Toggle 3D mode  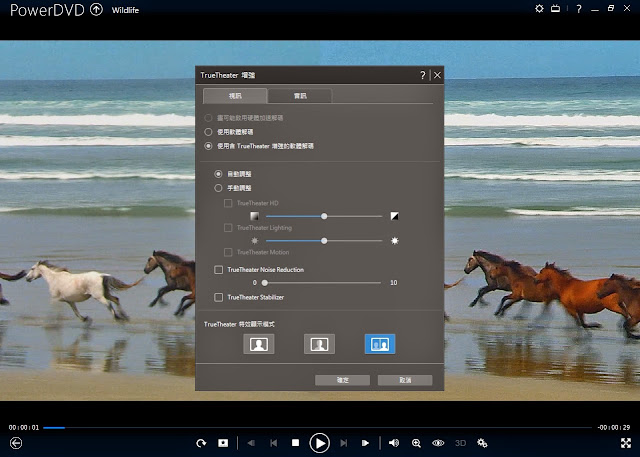click(x=460, y=443)
